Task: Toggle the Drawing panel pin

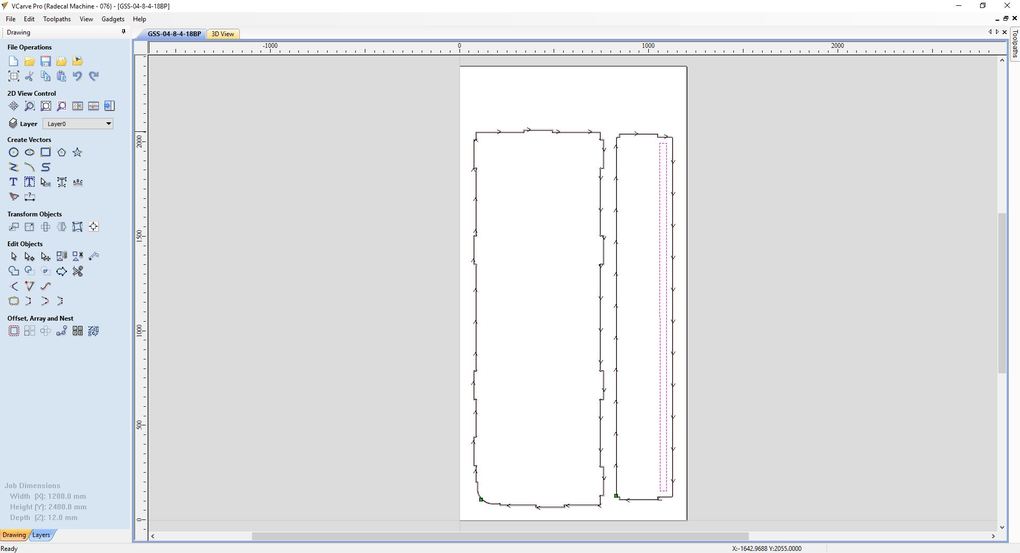Action: (x=124, y=32)
